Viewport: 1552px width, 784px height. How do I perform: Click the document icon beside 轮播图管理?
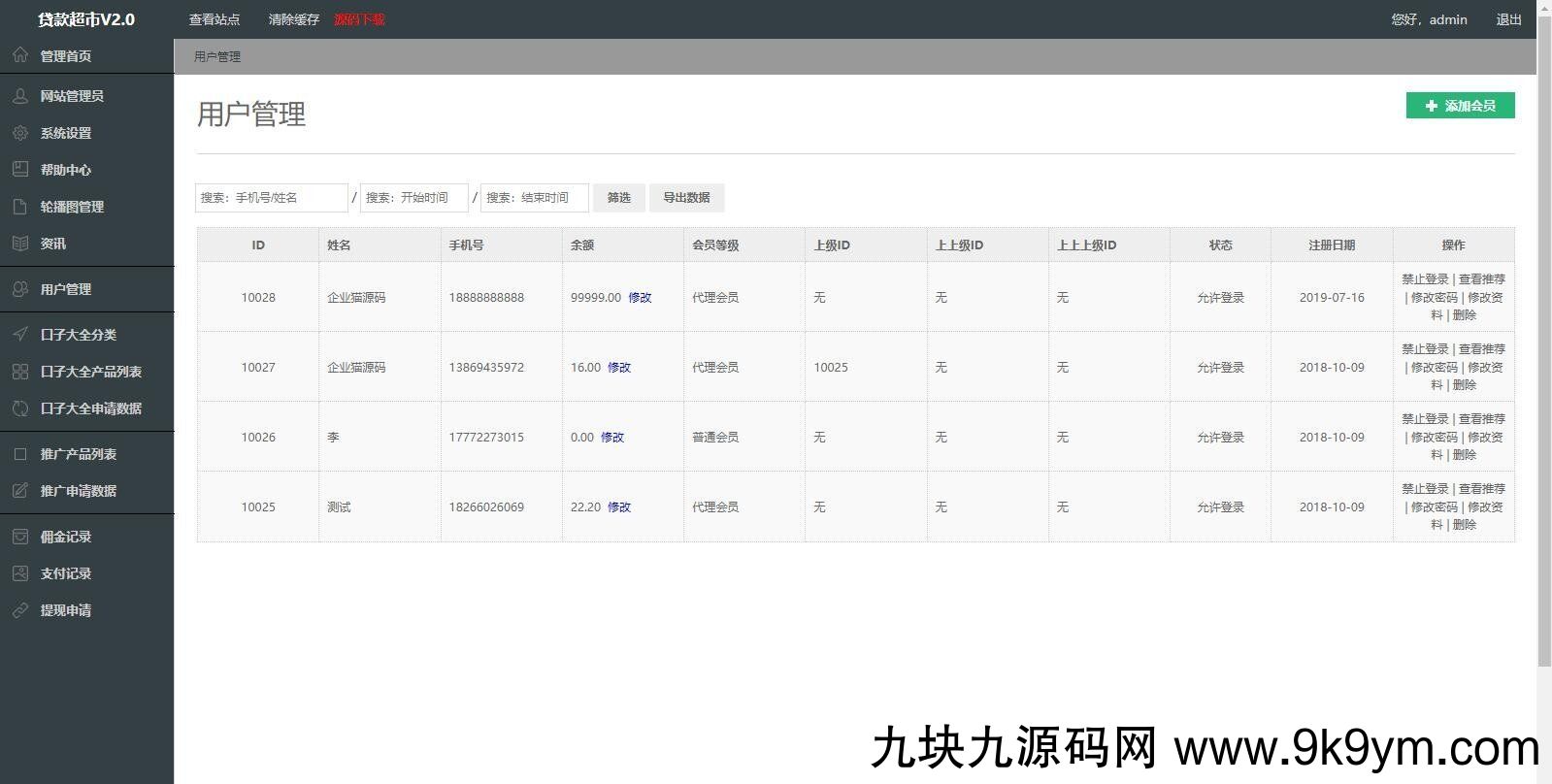(x=19, y=207)
